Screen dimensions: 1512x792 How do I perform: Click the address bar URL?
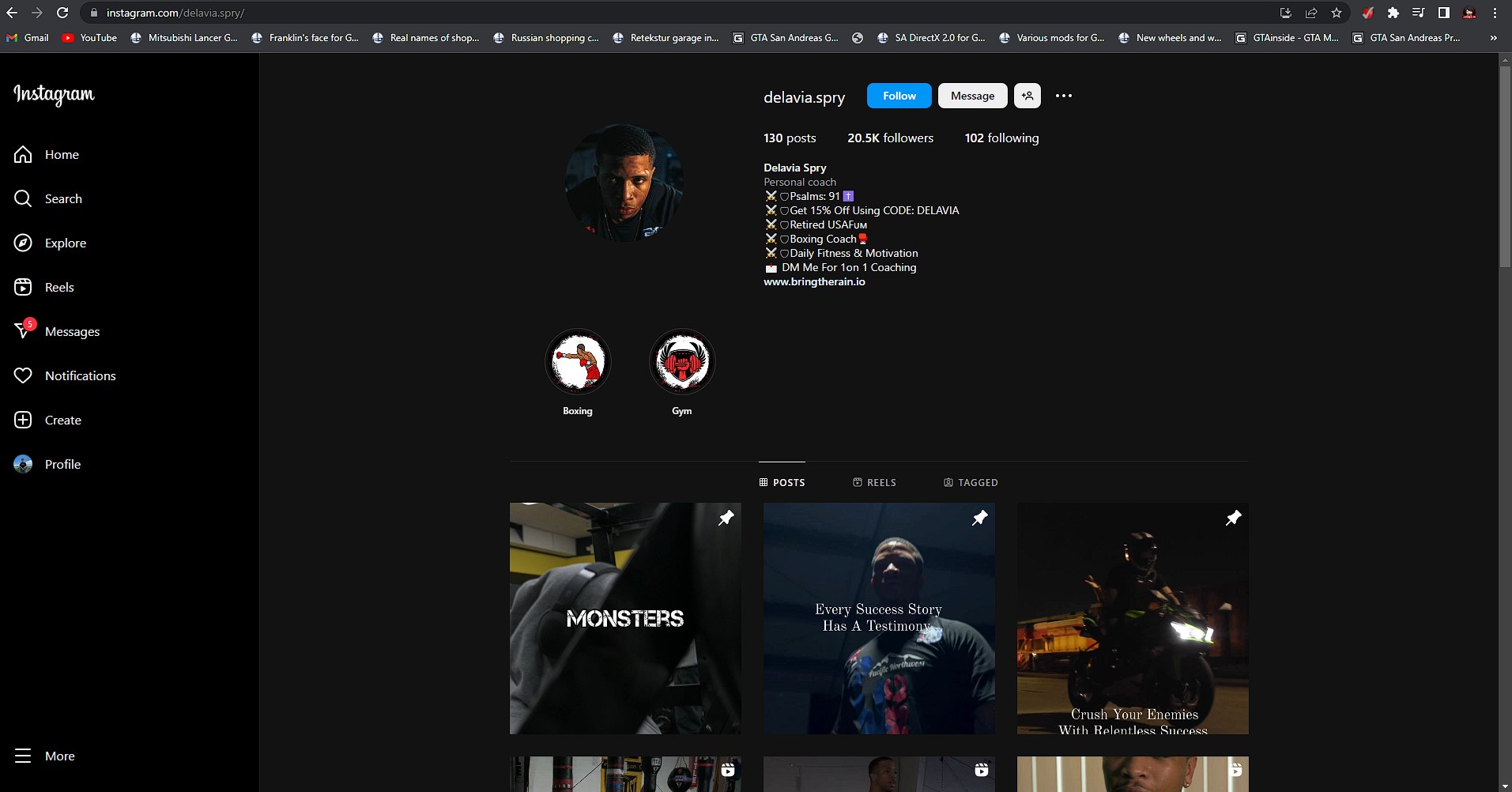(175, 13)
